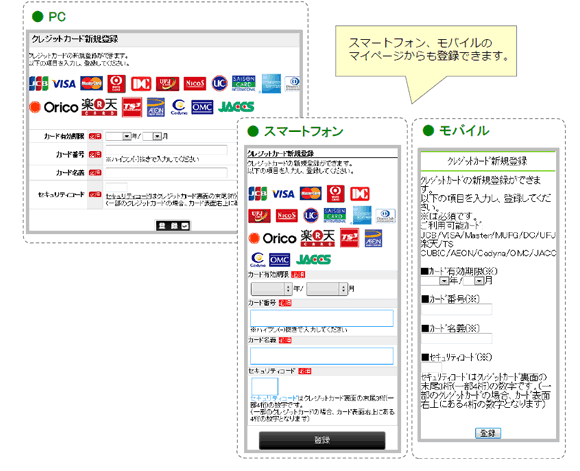The image size is (580, 471).
Task: Click the JCB logo in the smartphone panel
Action: (x=258, y=194)
